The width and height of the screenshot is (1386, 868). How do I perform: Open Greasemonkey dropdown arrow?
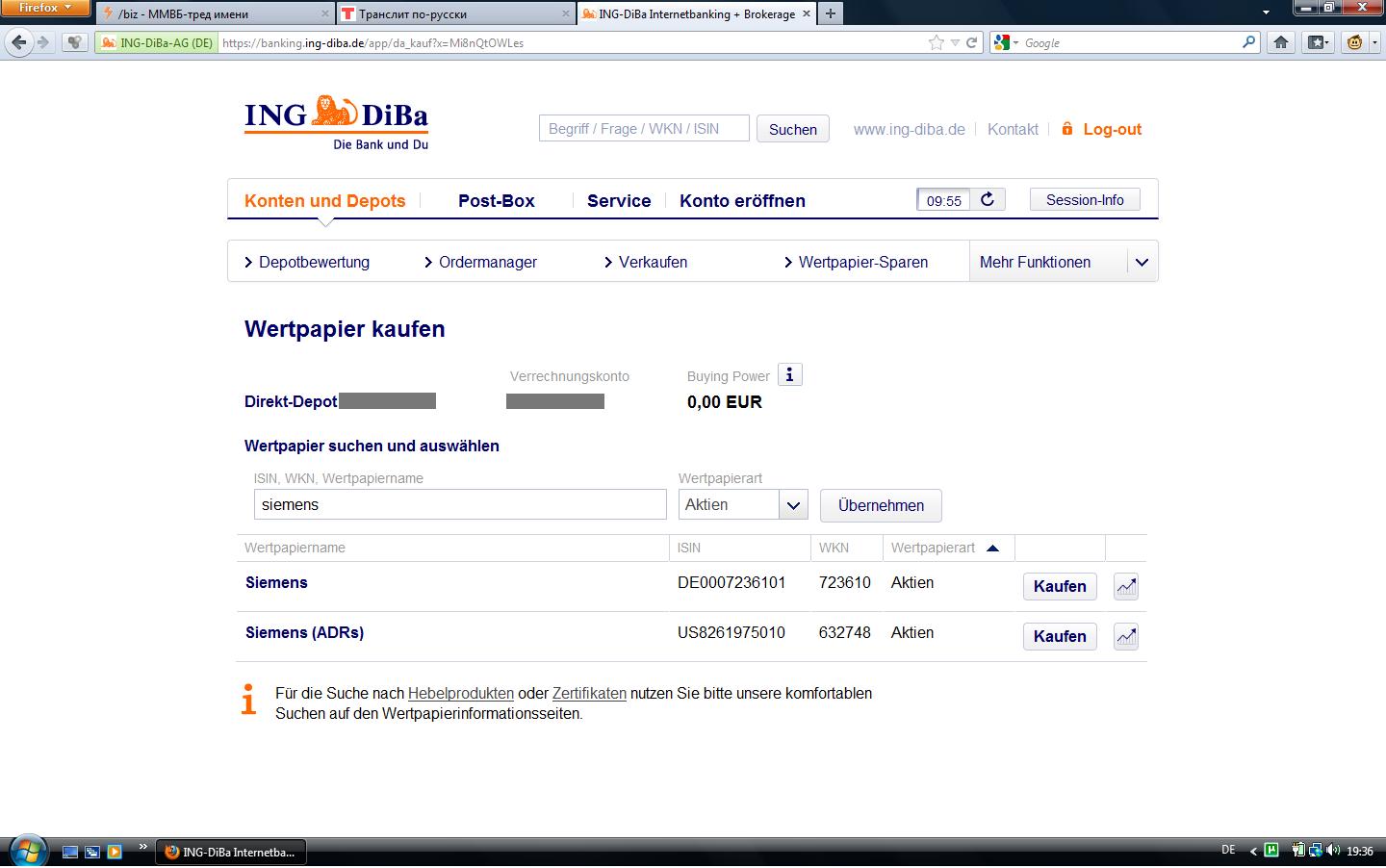pos(1373,42)
